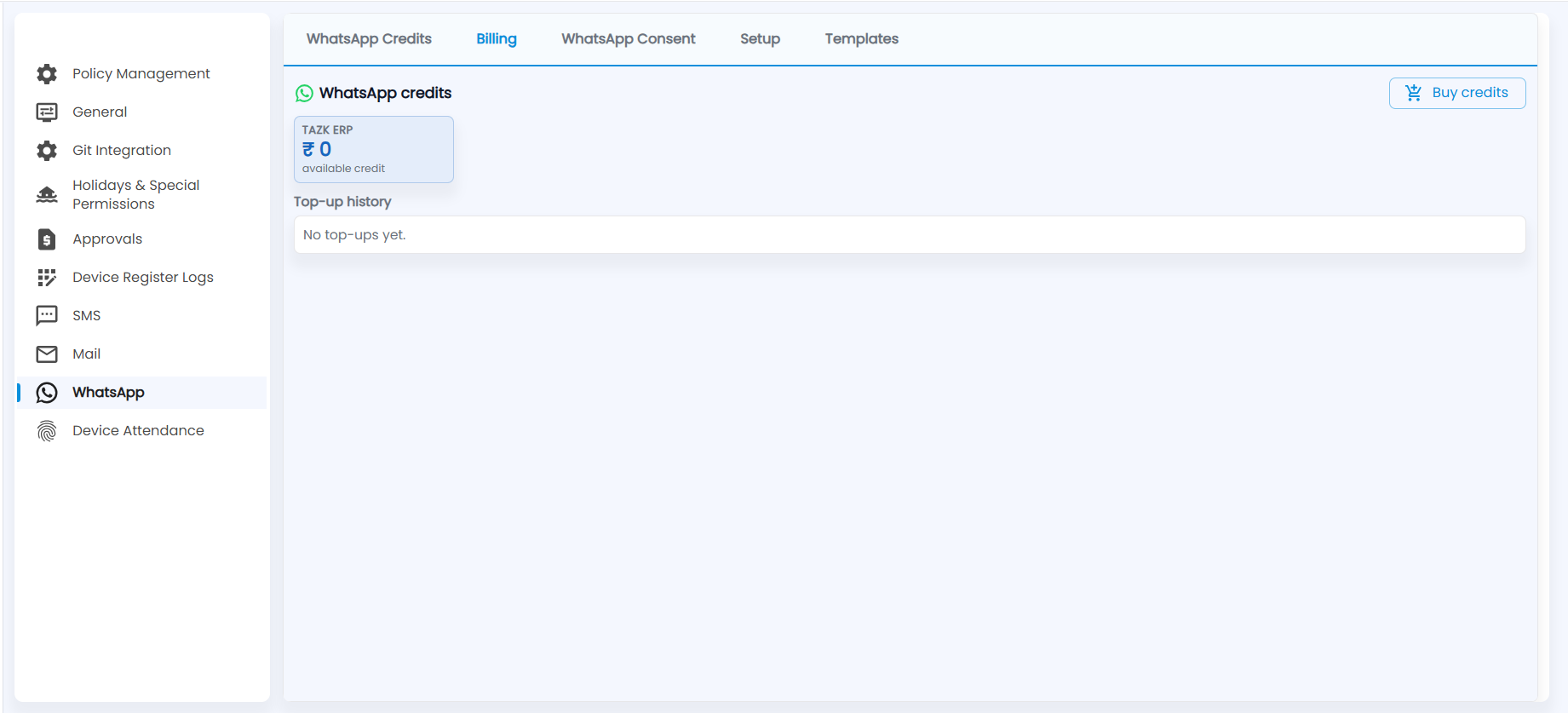The image size is (1568, 713).
Task: Click the SMS chat bubble icon
Action: [x=47, y=316]
